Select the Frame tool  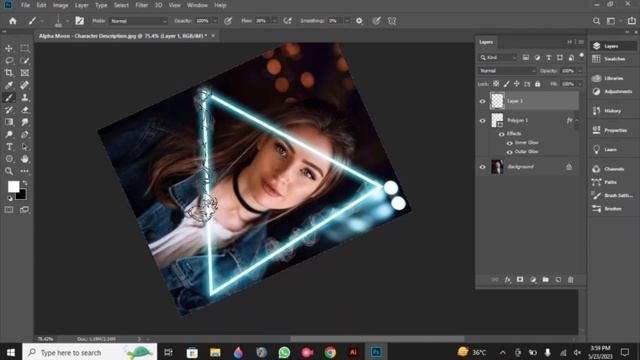[24, 73]
